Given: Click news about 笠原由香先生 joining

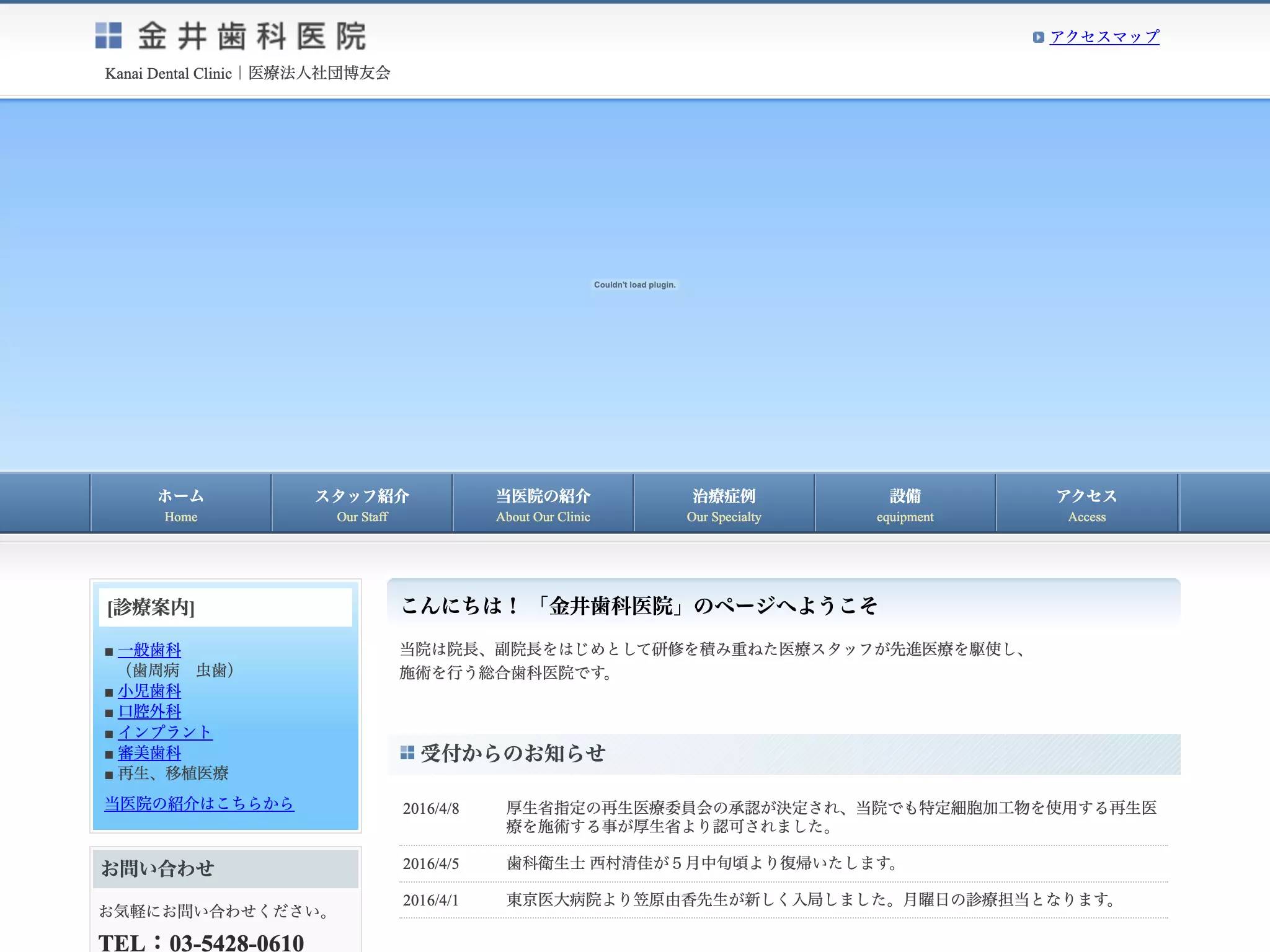Looking at the screenshot, I should pyautogui.click(x=812, y=899).
